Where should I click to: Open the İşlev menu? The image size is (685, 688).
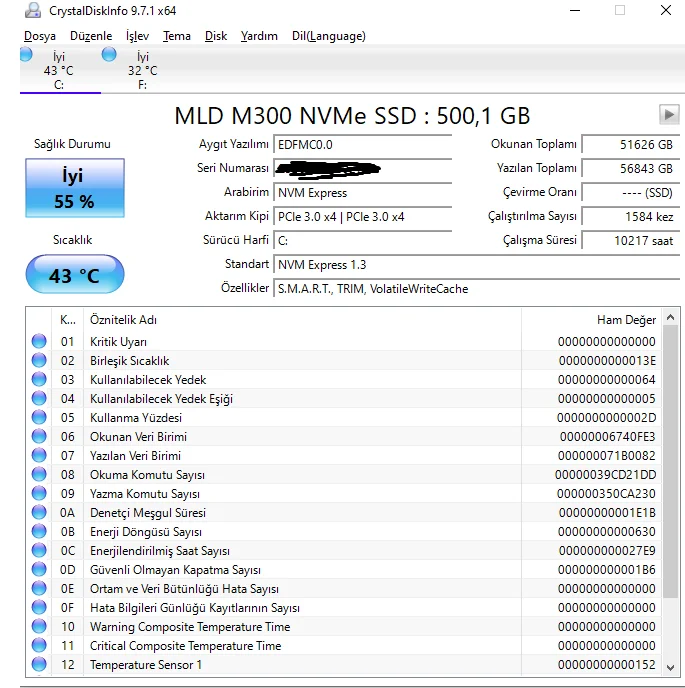point(137,36)
